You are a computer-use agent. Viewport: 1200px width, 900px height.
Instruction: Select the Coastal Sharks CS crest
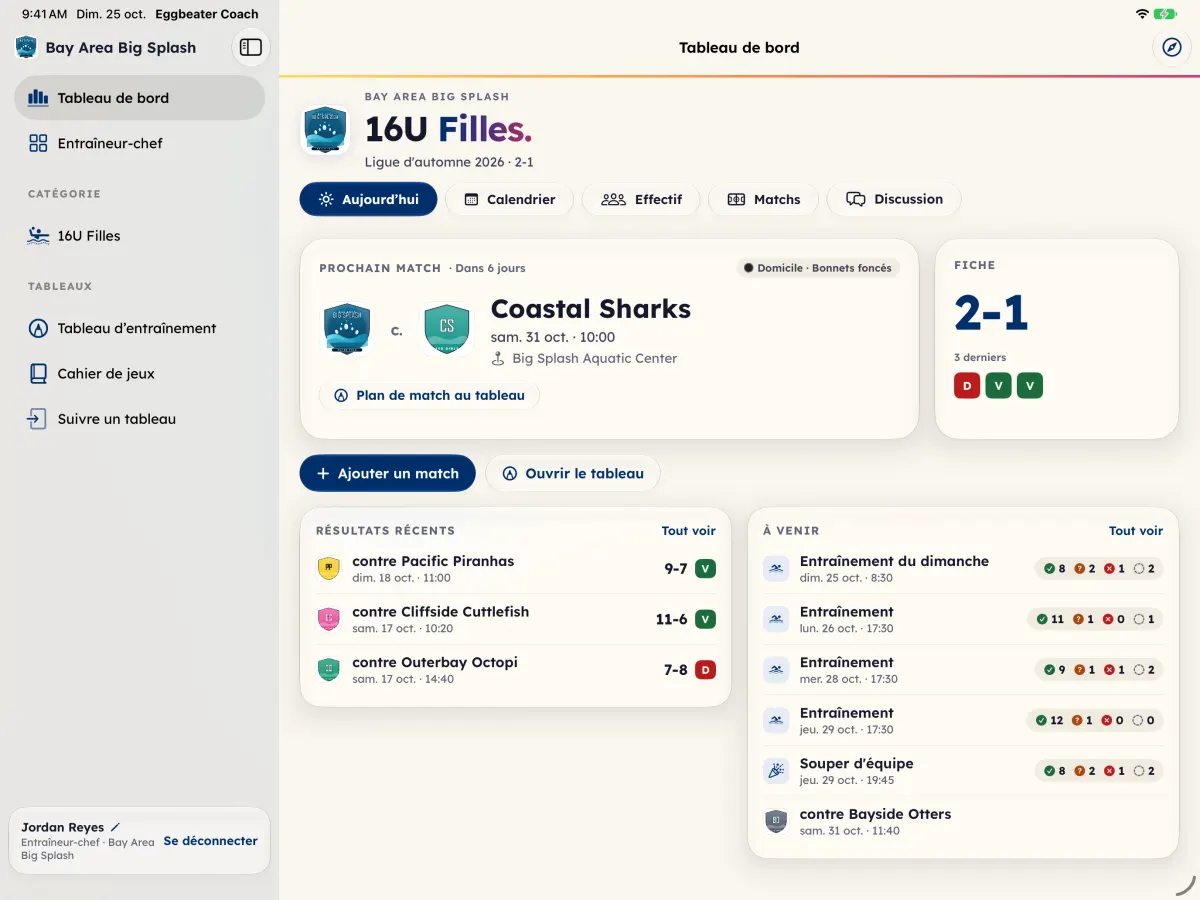[446, 329]
